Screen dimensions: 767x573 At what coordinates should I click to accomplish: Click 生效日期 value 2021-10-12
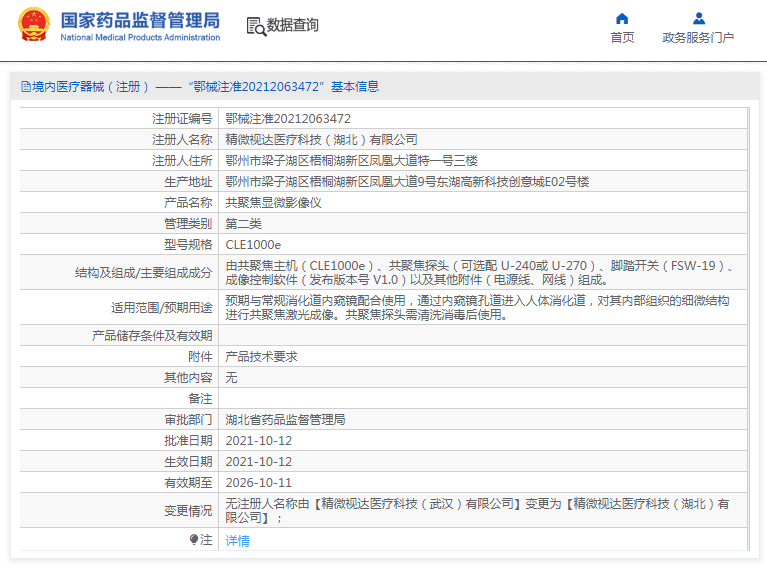coord(258,462)
